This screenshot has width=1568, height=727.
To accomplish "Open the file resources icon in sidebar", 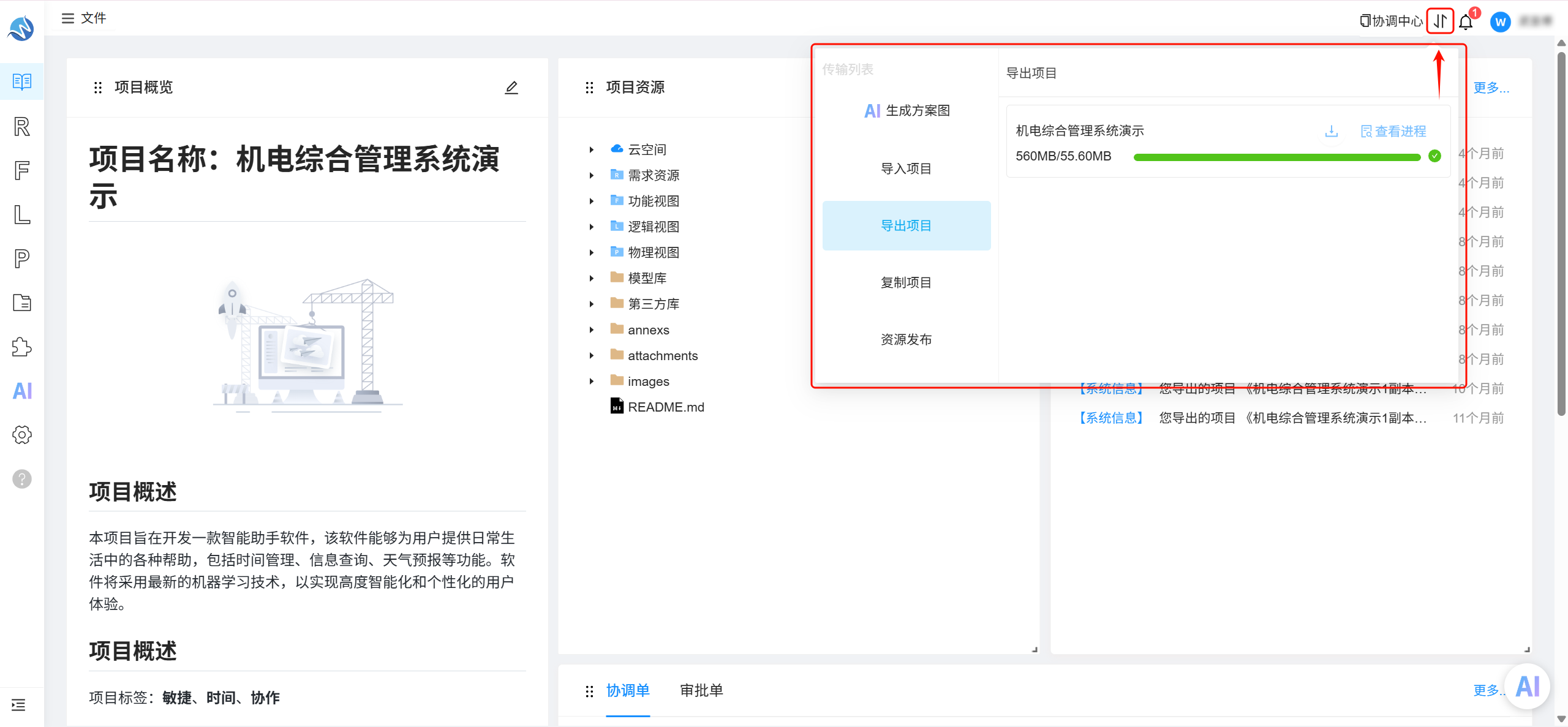I will [22, 303].
